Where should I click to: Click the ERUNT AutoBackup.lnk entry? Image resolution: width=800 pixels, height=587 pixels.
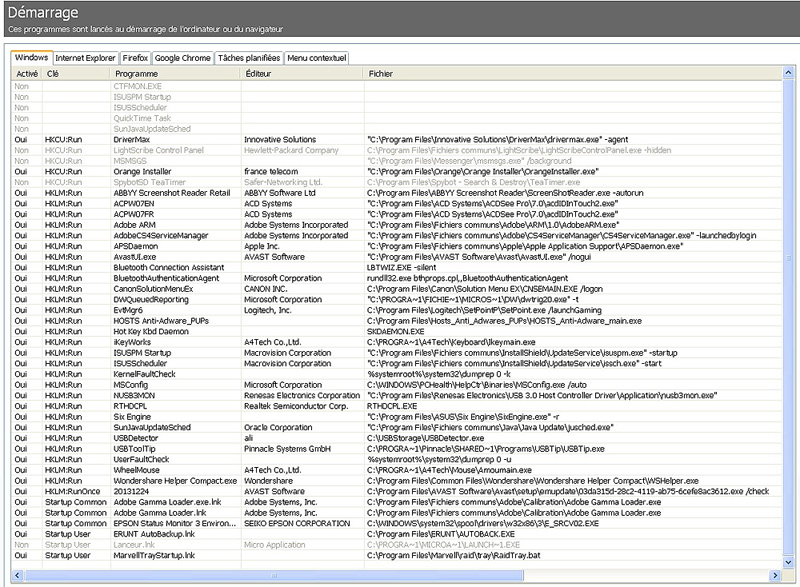coord(397,534)
